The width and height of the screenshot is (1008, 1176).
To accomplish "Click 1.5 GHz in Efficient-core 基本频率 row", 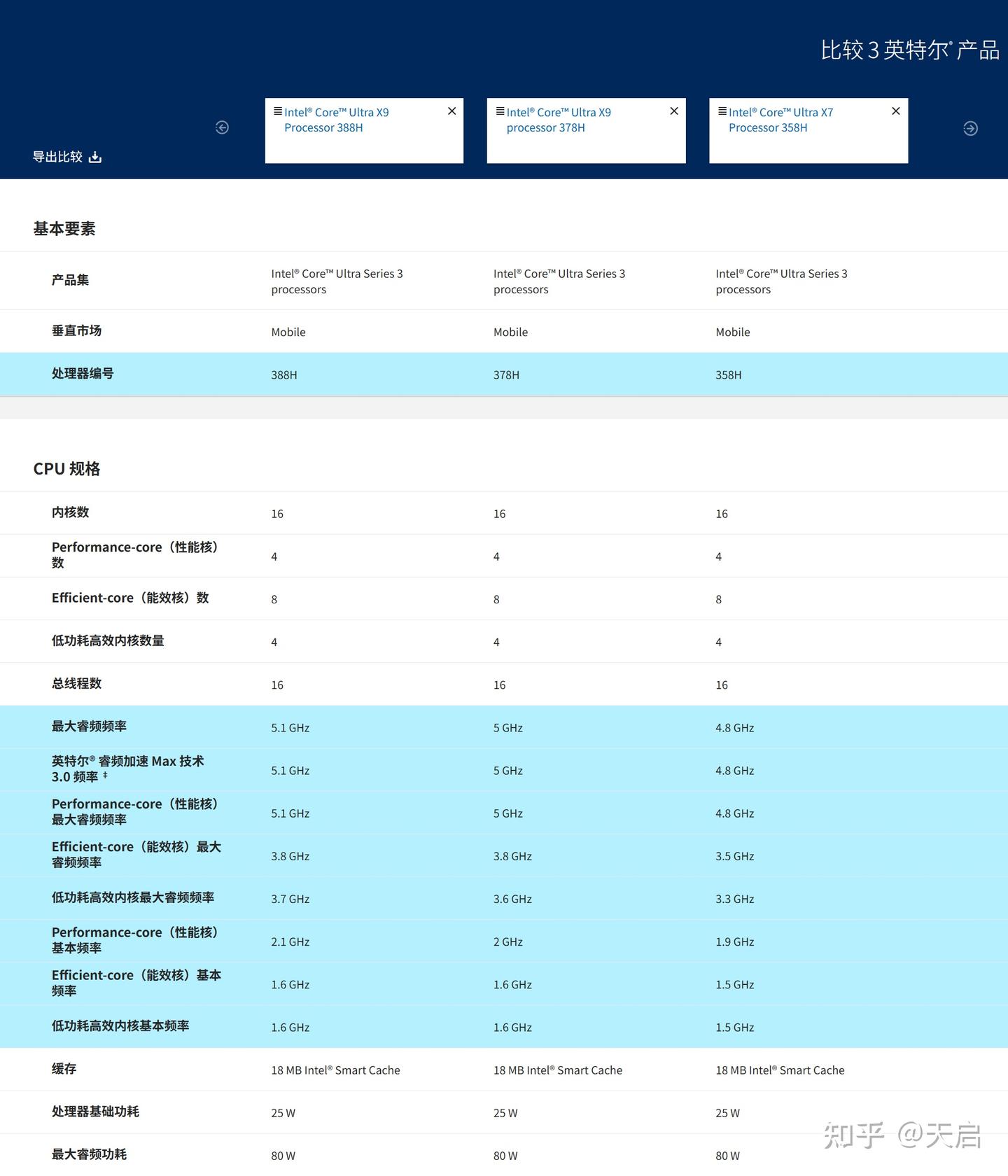I will pos(735,985).
